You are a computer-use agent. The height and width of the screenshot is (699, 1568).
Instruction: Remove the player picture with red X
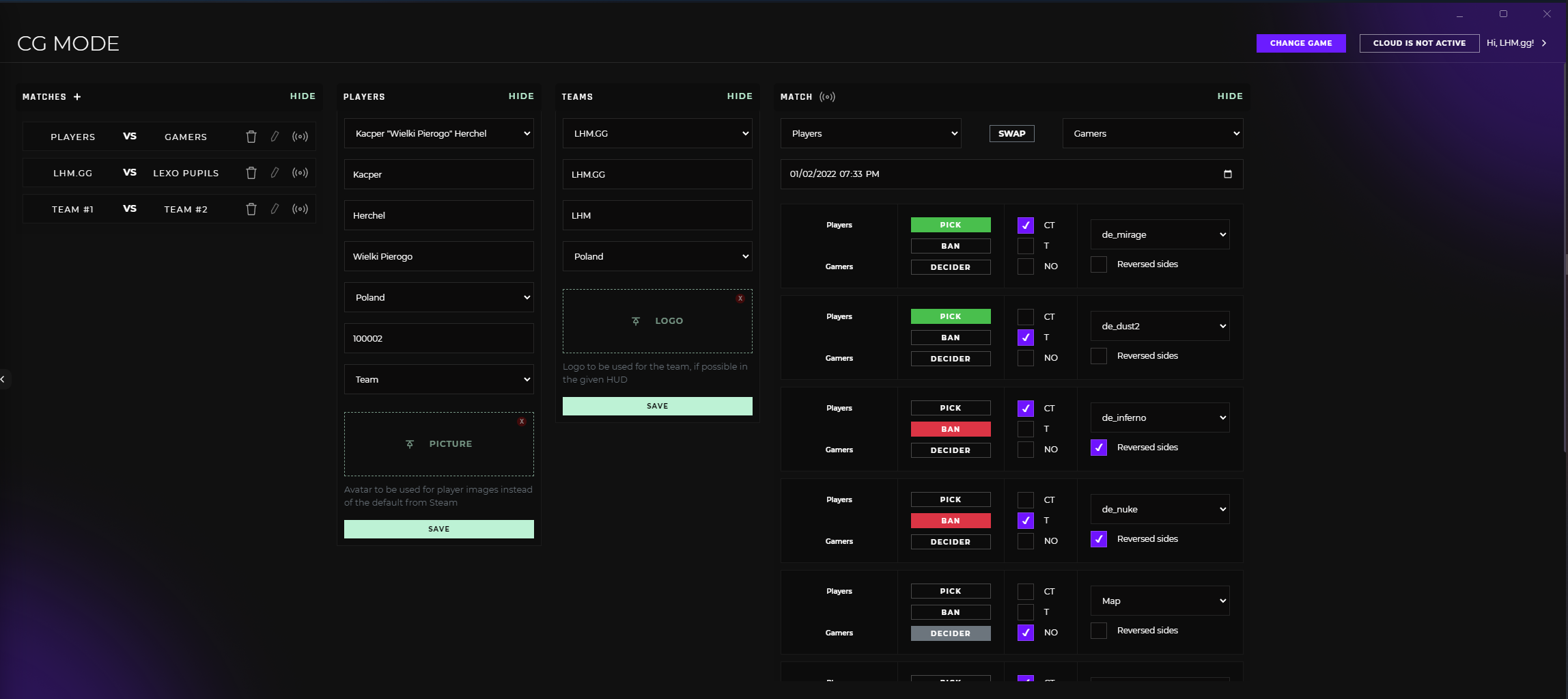522,422
